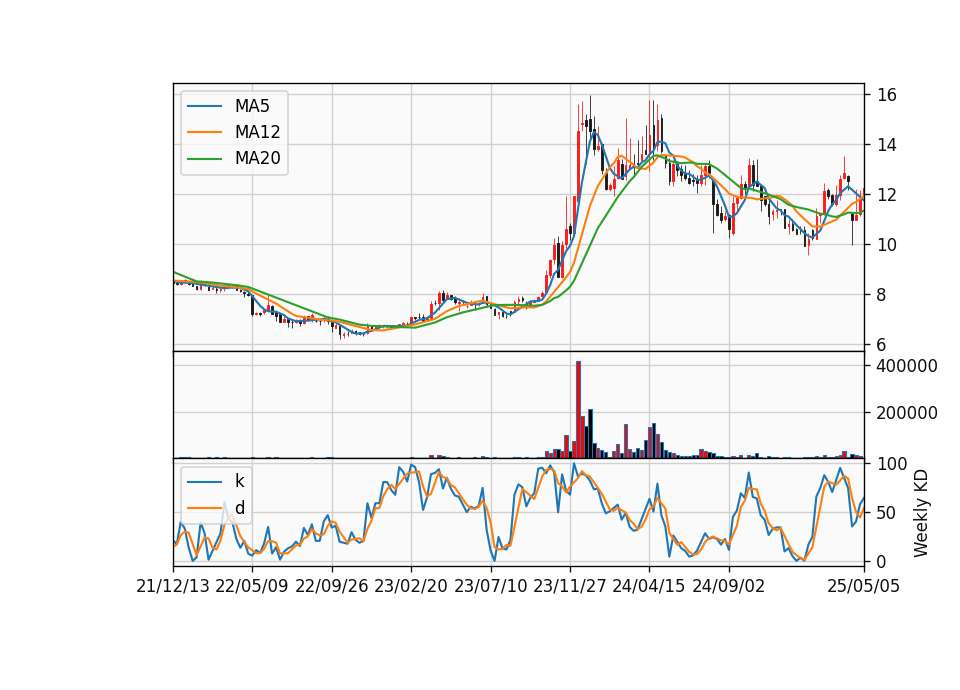Image resolution: width=960 pixels, height=690 pixels.
Task: Click the orange MA12 legend line
Action: (204, 132)
